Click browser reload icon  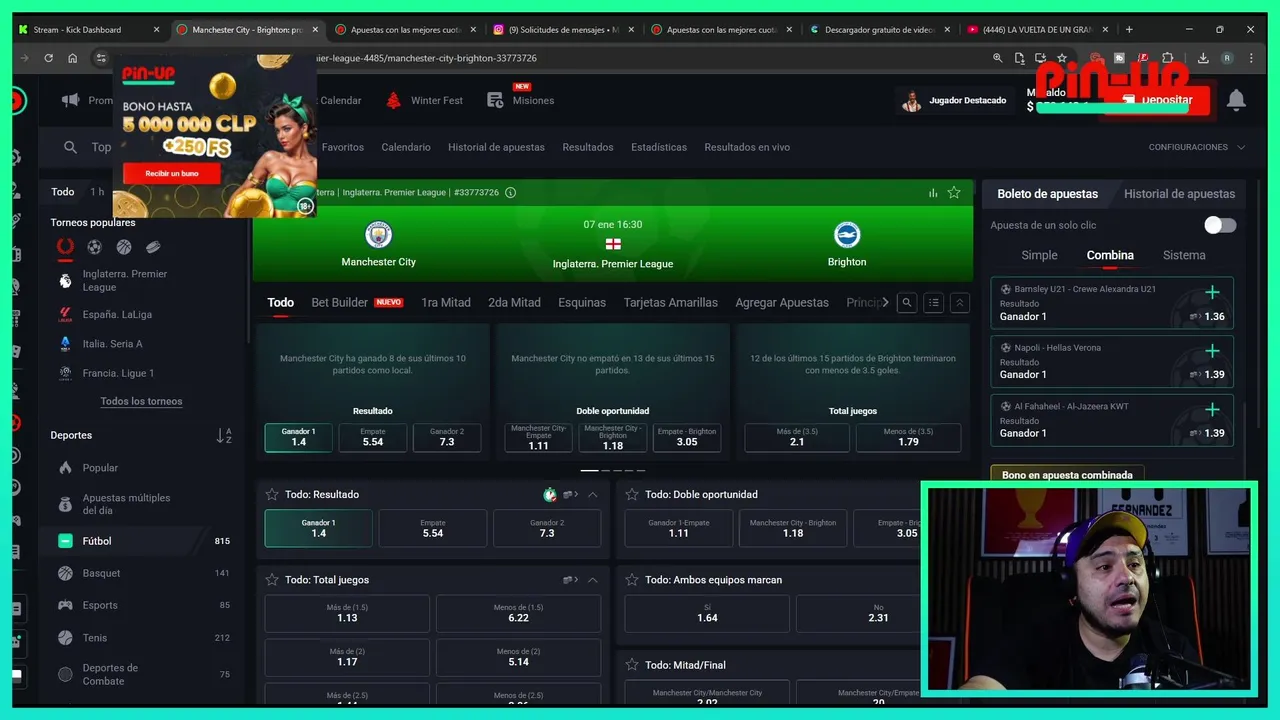(48, 58)
